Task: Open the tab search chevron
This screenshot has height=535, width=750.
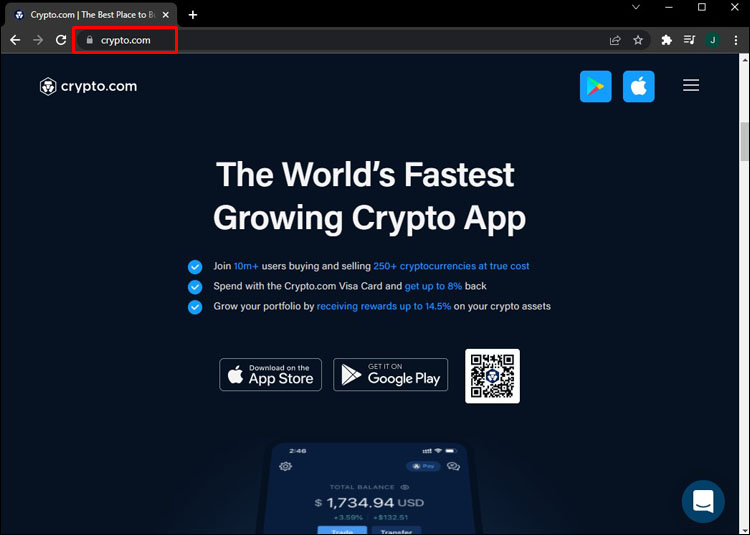Action: 636,7
